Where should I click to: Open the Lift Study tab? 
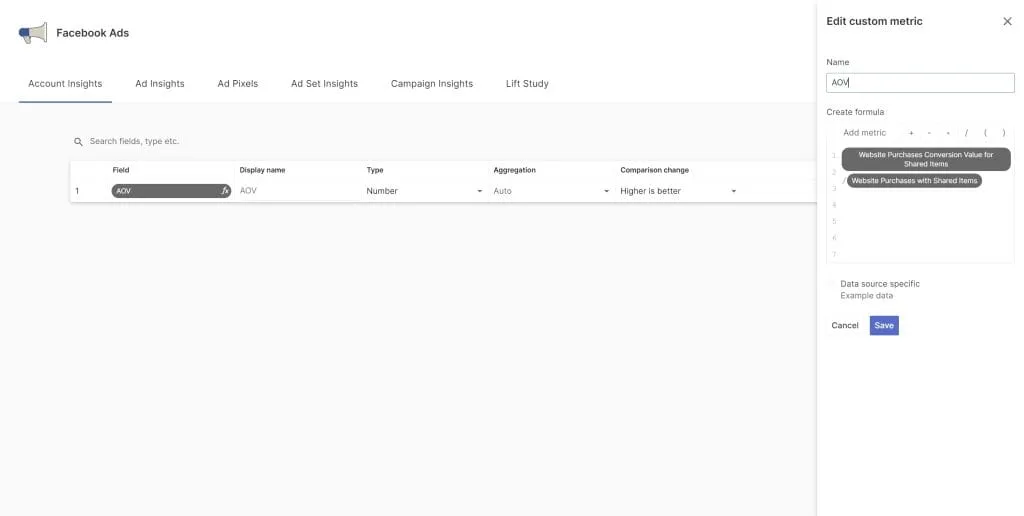(x=527, y=84)
